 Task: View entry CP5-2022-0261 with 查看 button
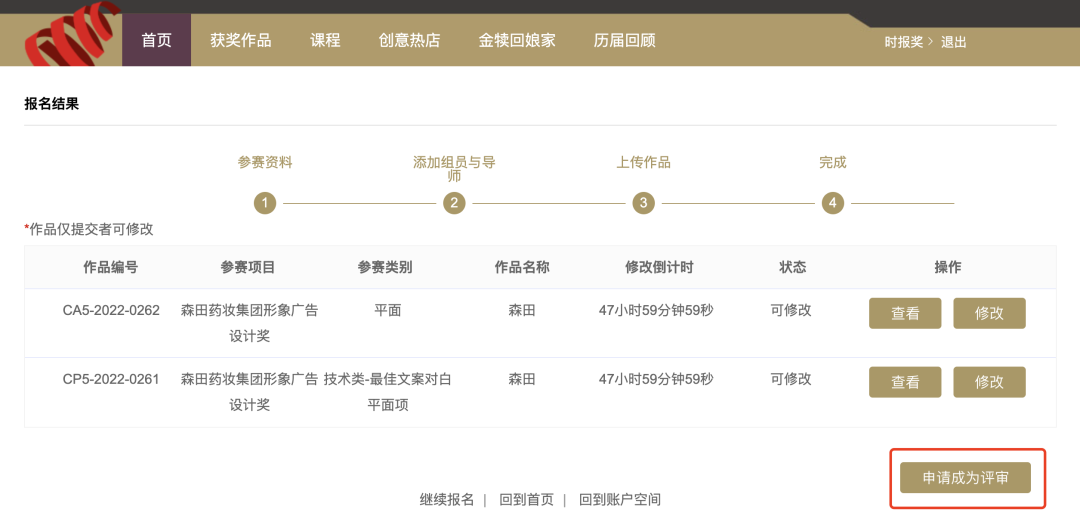pyautogui.click(x=905, y=382)
